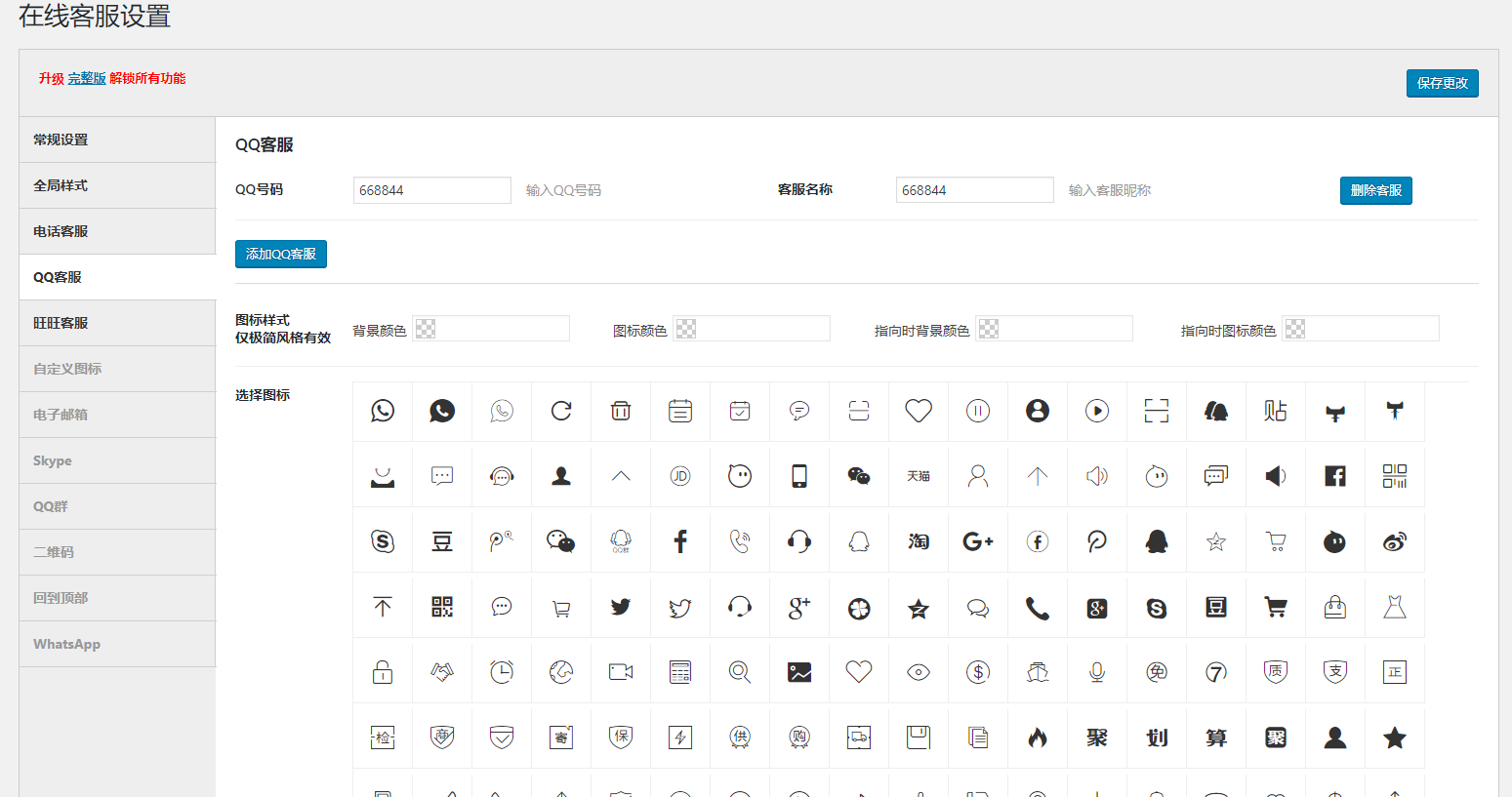
Task: Select the bold G+ Google Plus icon
Action: click(x=978, y=541)
